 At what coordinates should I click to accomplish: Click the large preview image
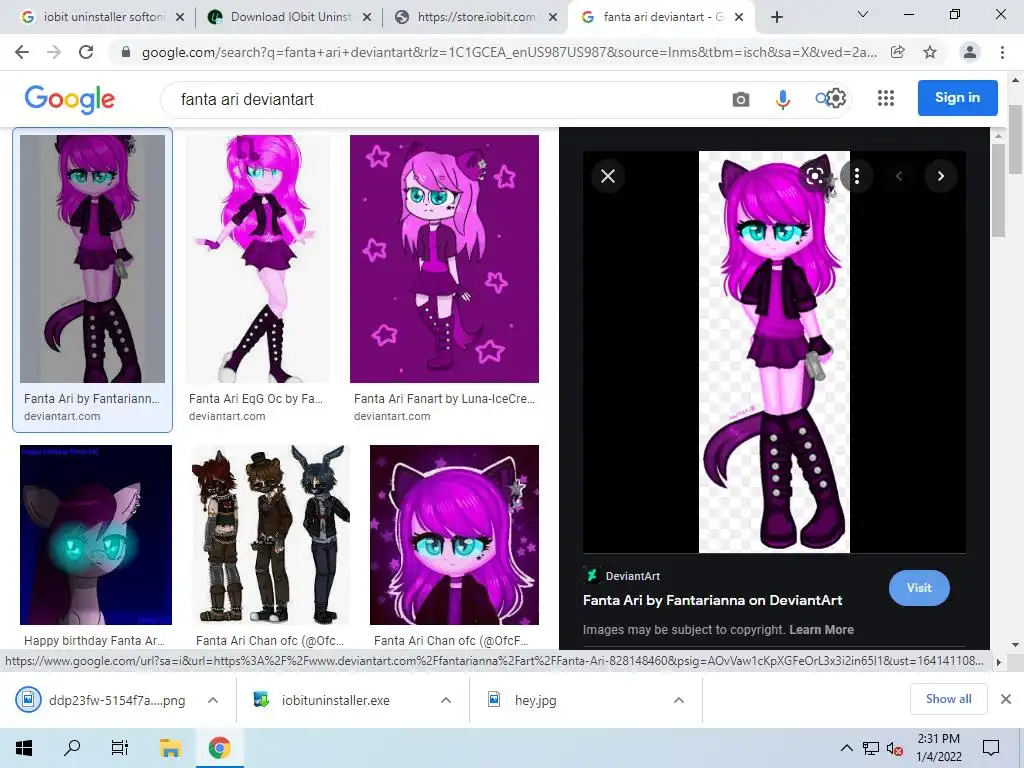coord(774,352)
